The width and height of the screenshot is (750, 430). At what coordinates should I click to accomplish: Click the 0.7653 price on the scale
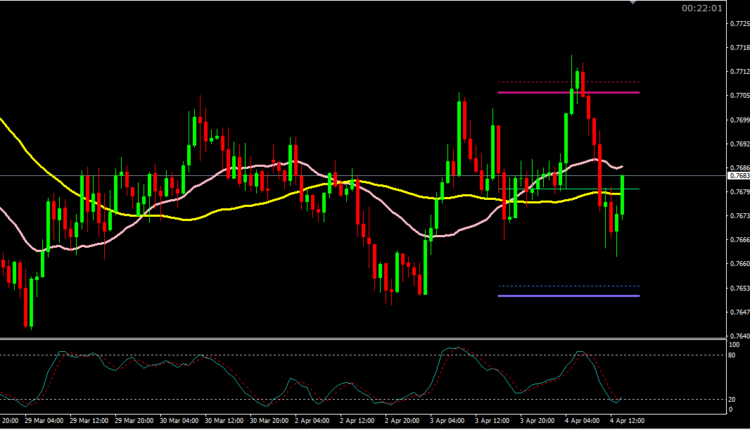736,288
